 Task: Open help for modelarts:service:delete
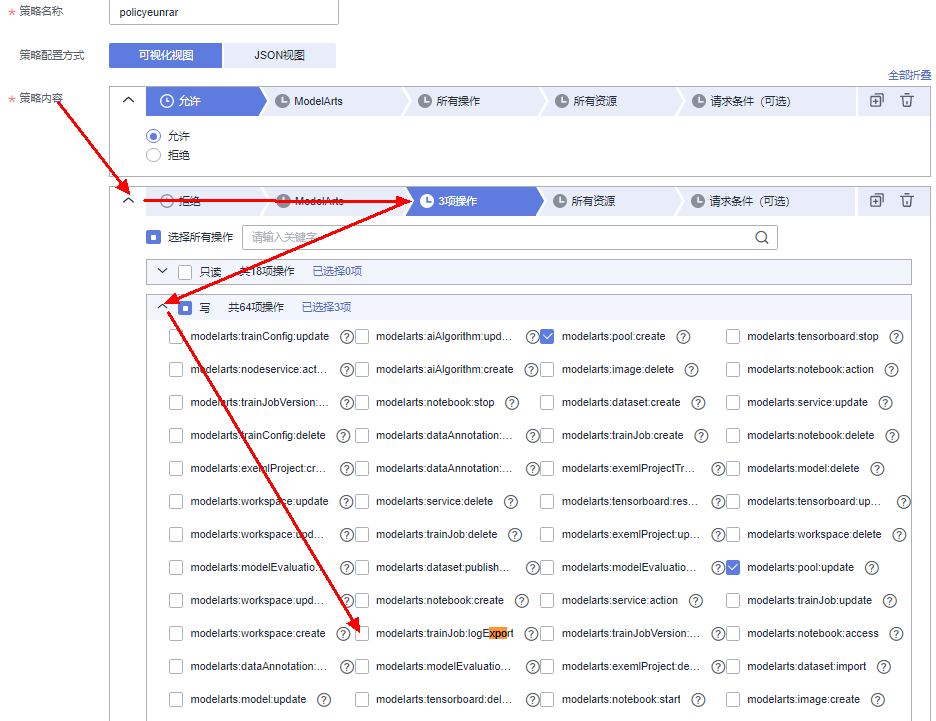(510, 502)
